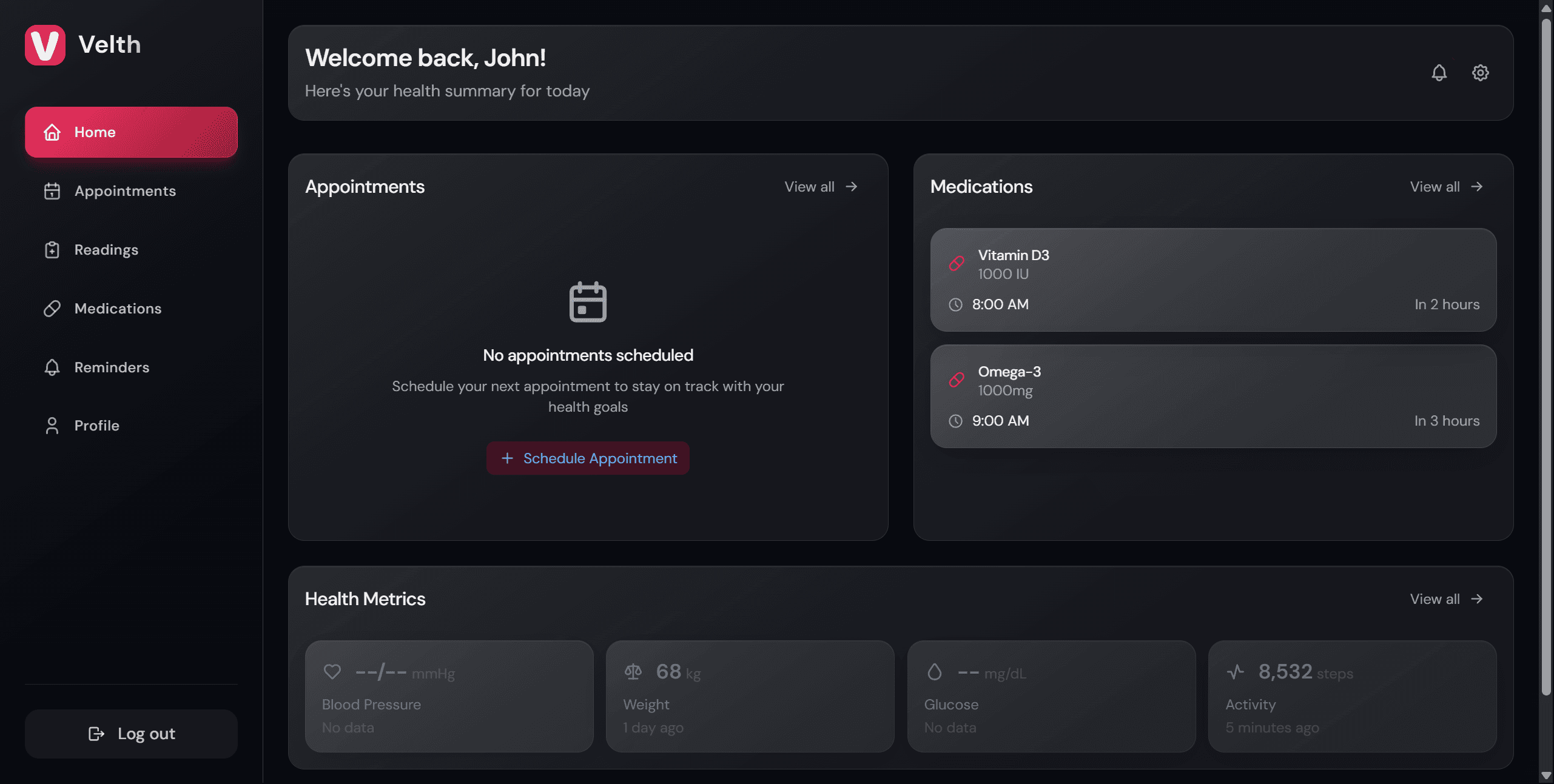This screenshot has width=1554, height=784.
Task: Open Reminders page from sidebar
Action: pyautogui.click(x=131, y=367)
